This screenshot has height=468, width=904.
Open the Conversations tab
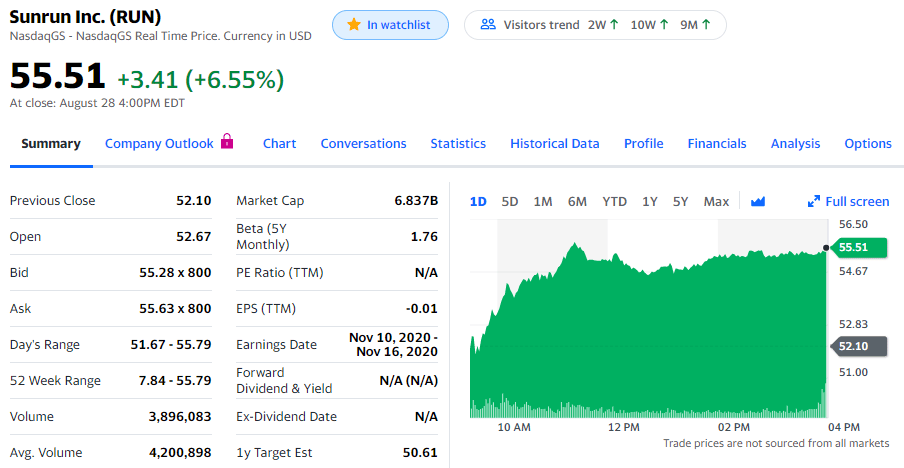363,143
